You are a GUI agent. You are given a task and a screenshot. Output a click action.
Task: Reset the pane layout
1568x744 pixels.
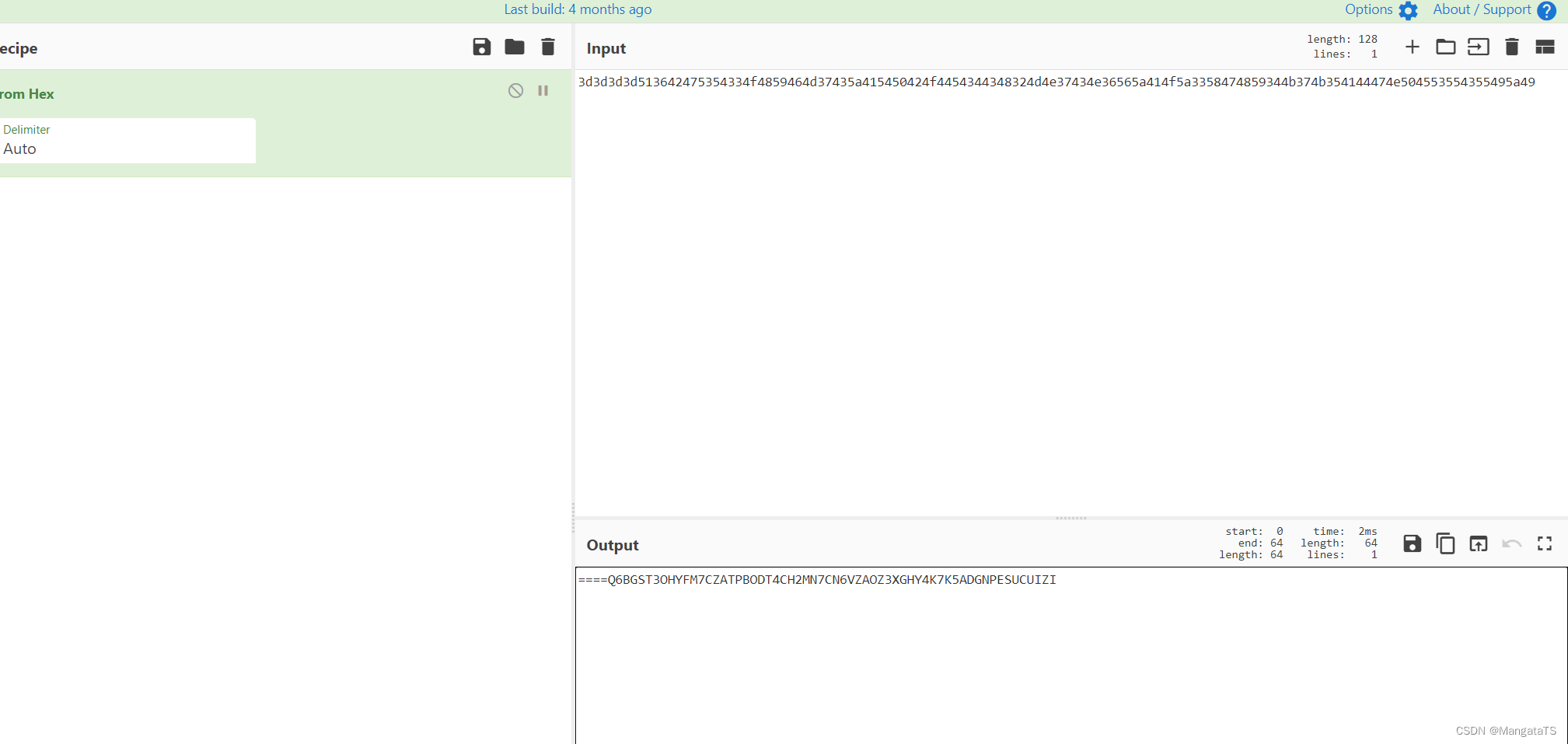pyautogui.click(x=1545, y=47)
